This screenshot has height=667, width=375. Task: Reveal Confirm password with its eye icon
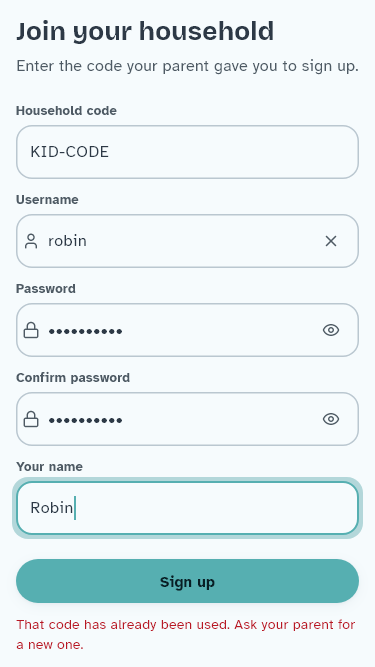(x=331, y=419)
